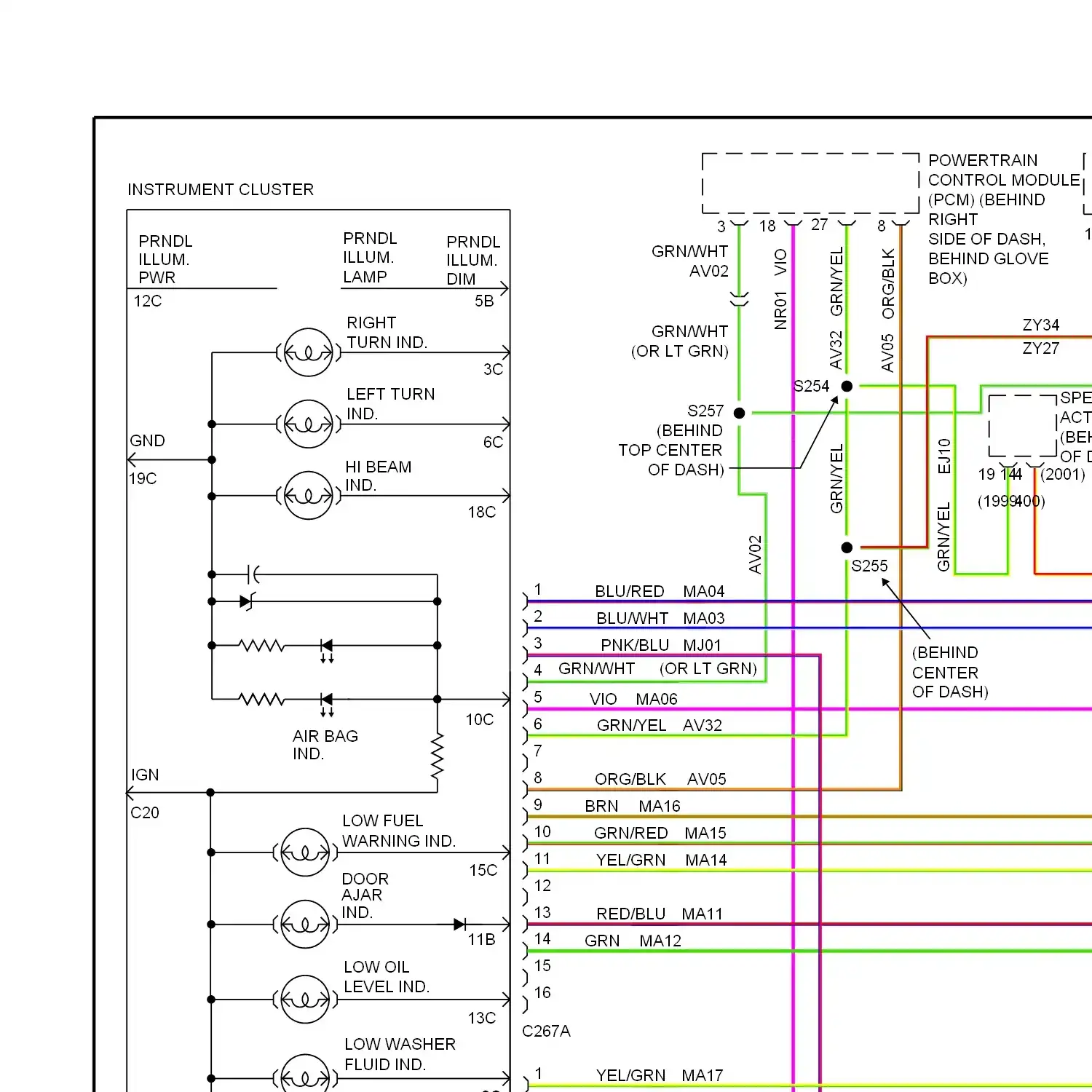Select the PRNDL ILLUM. DIM label
1092x1092 pixels.
pos(473,261)
